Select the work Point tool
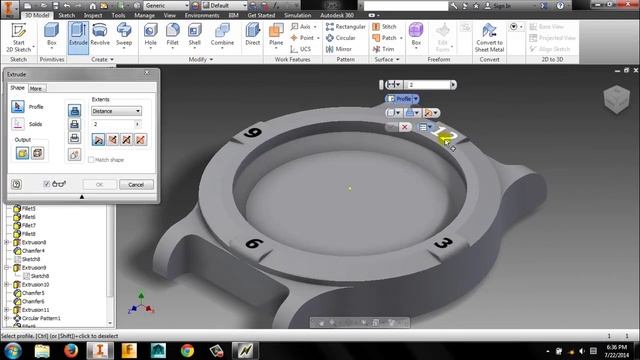Viewport: 640px width, 360px height. pos(304,38)
